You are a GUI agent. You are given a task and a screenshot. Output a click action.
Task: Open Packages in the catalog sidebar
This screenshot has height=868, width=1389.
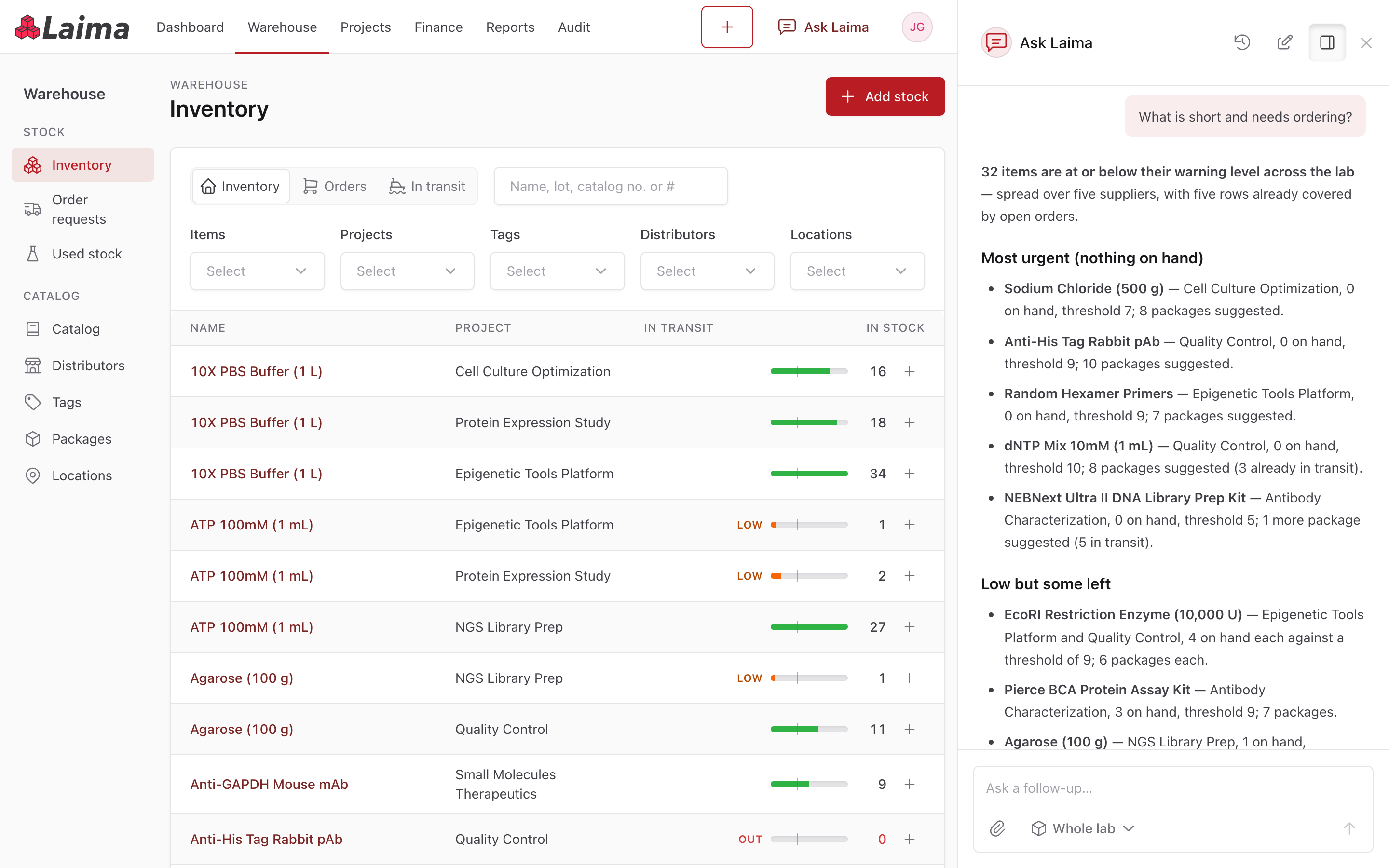click(82, 439)
